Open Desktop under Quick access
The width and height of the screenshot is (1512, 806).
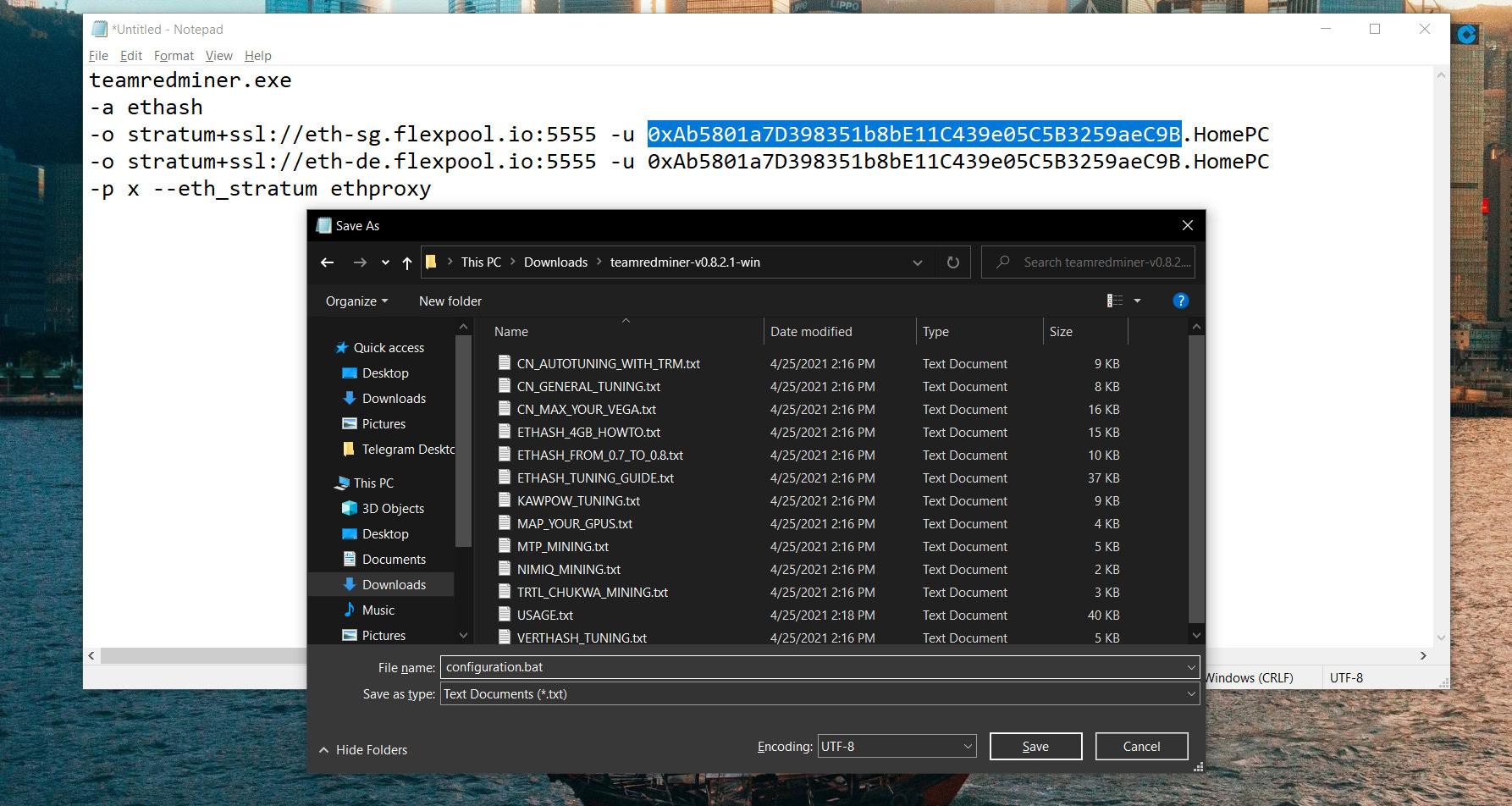click(x=385, y=373)
